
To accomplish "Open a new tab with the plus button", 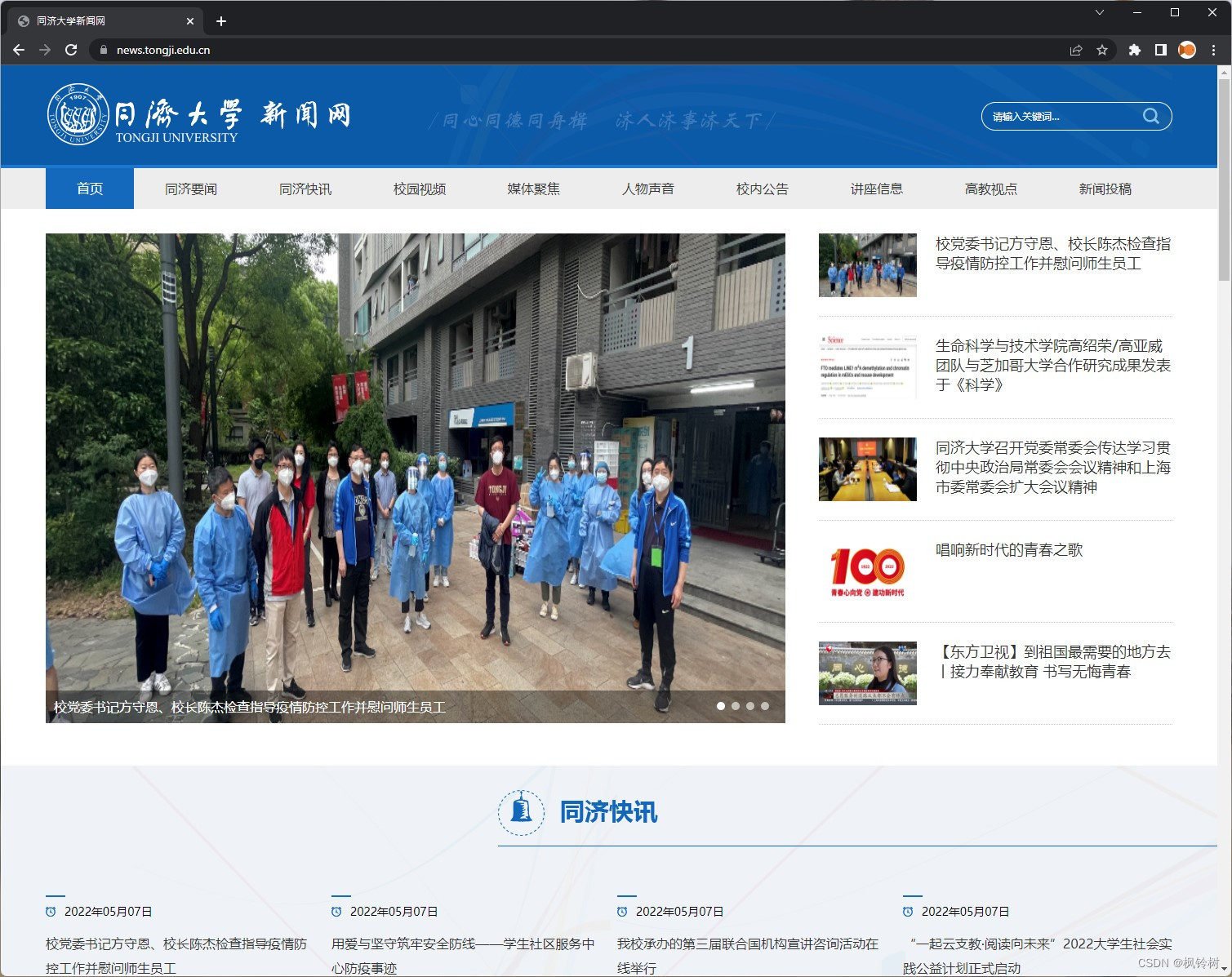I will tap(220, 21).
